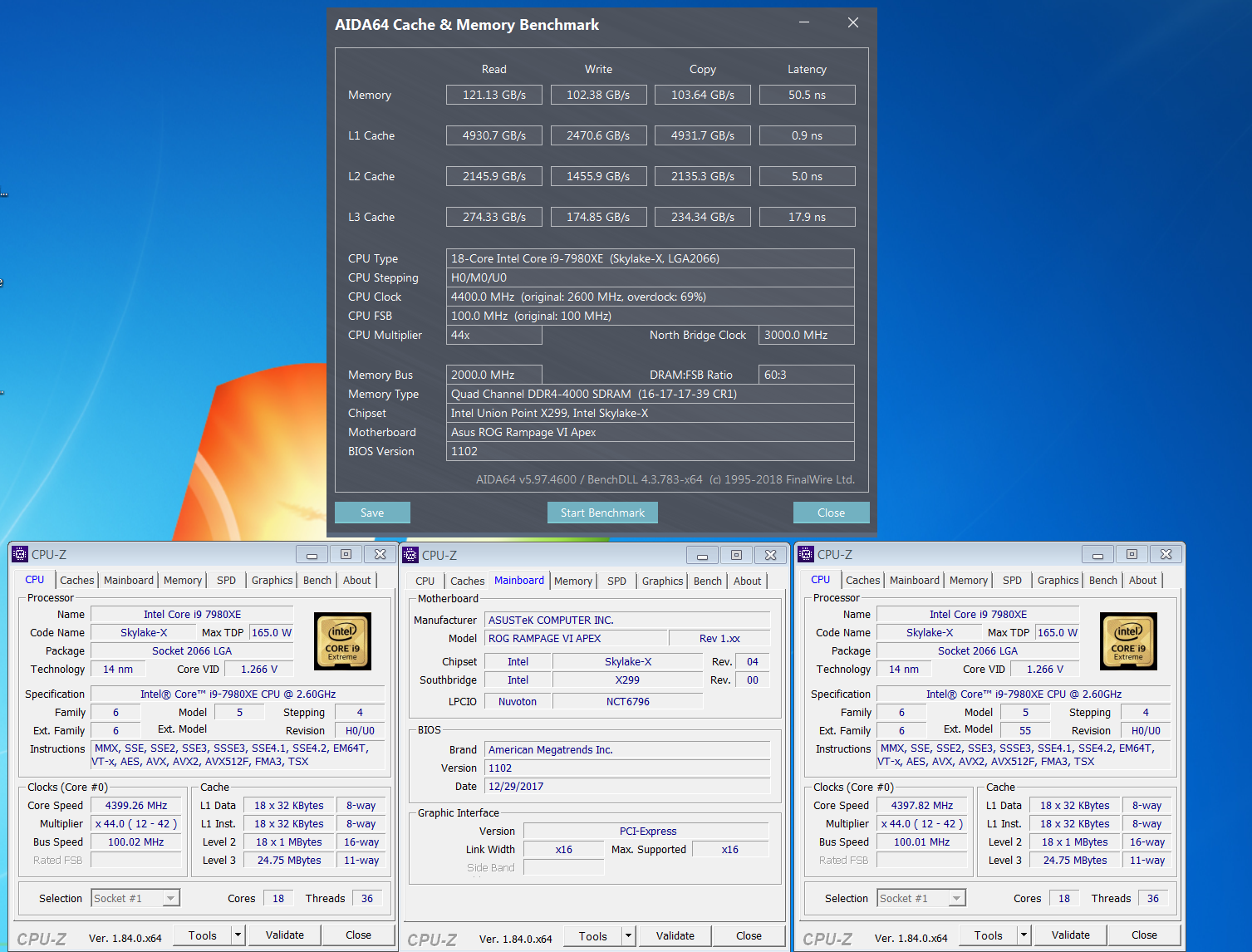Close the right CPU-Z window with X
Screen dimensions: 1252x952
[1166, 554]
